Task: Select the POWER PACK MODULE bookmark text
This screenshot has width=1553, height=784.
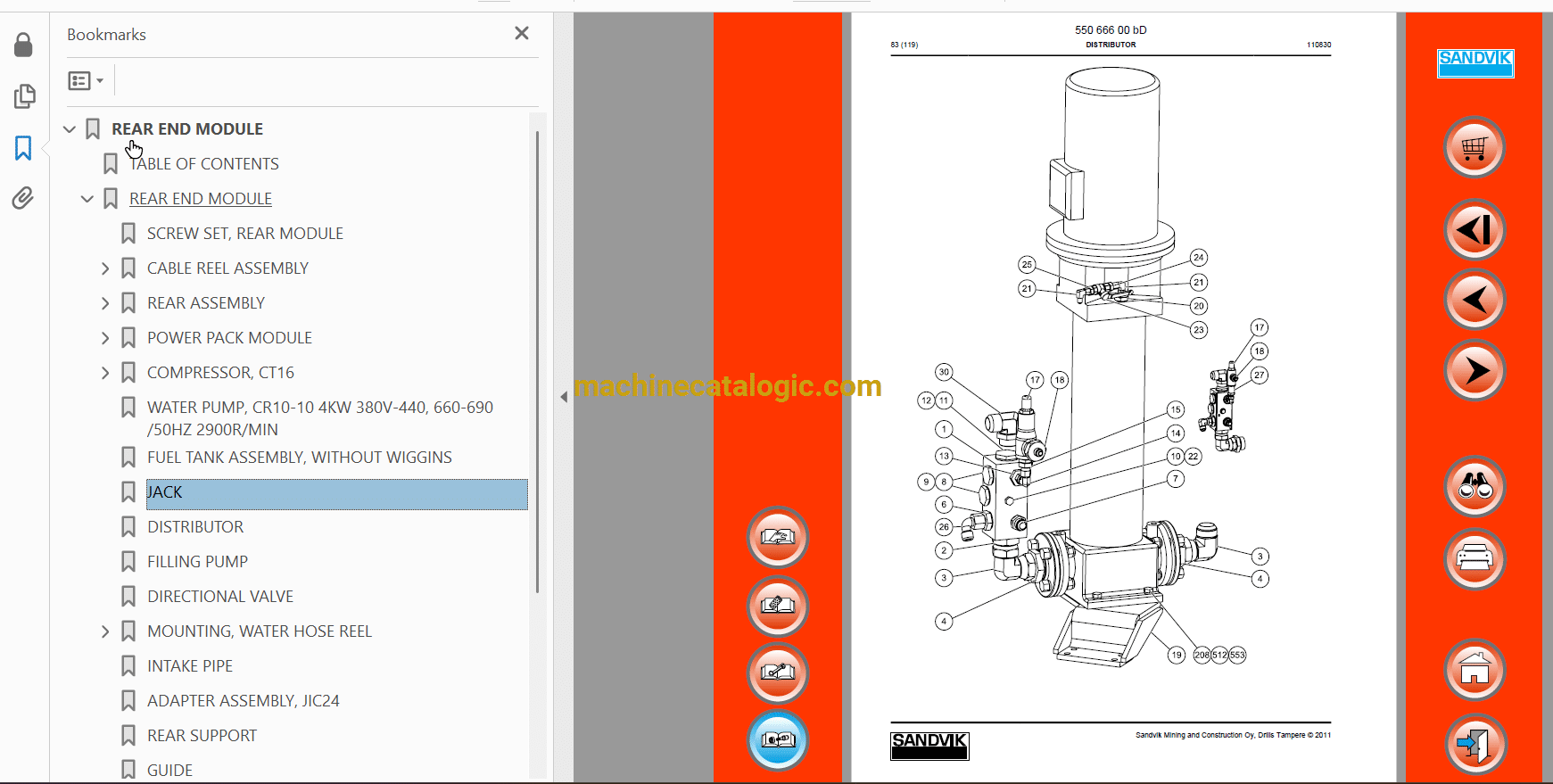Action: coord(229,338)
